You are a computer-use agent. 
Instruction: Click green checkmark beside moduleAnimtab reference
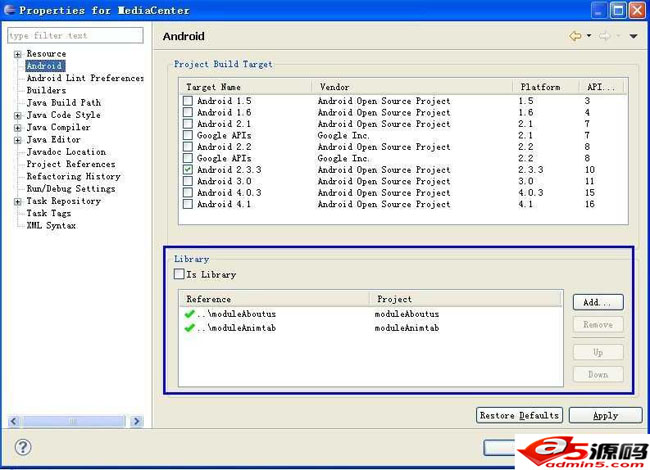tap(189, 327)
